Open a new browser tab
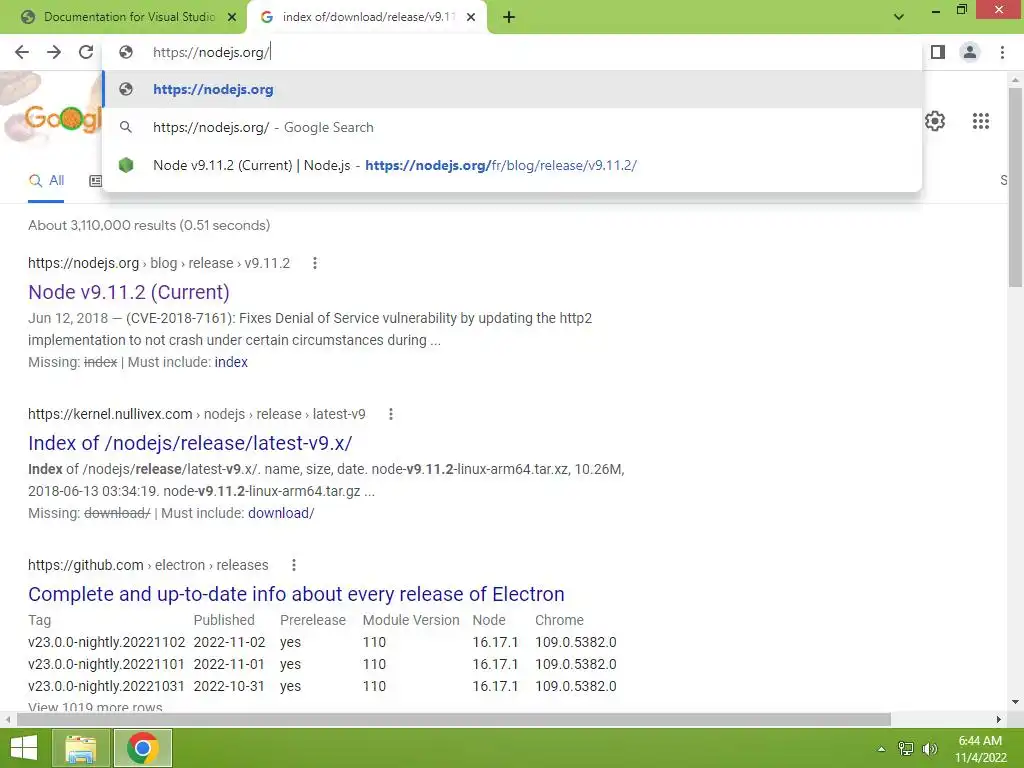Image resolution: width=1024 pixels, height=768 pixels. coord(509,18)
